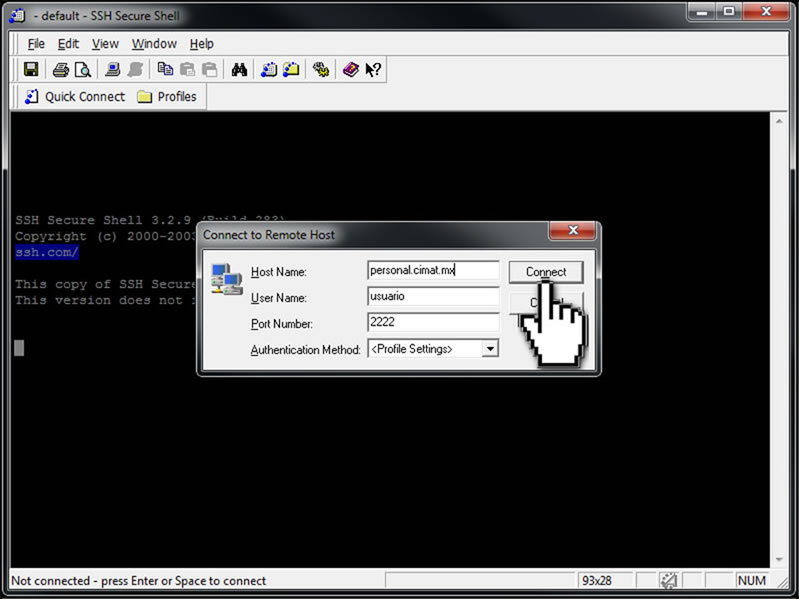Click the terminal scrollbar up arrow
Viewport: 800px width, 600px height.
[x=779, y=121]
